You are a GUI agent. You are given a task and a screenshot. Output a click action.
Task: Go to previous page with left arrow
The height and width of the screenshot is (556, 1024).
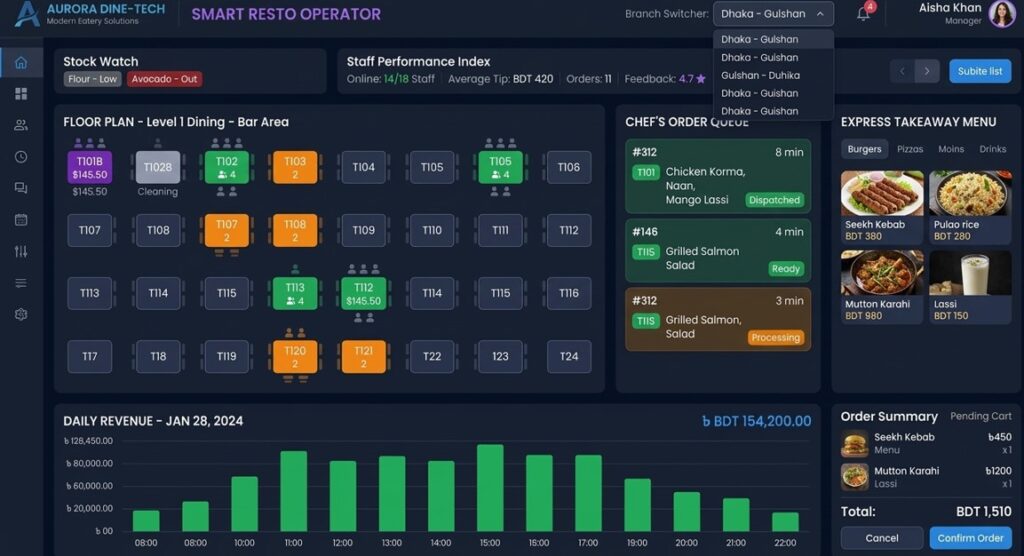coord(902,71)
